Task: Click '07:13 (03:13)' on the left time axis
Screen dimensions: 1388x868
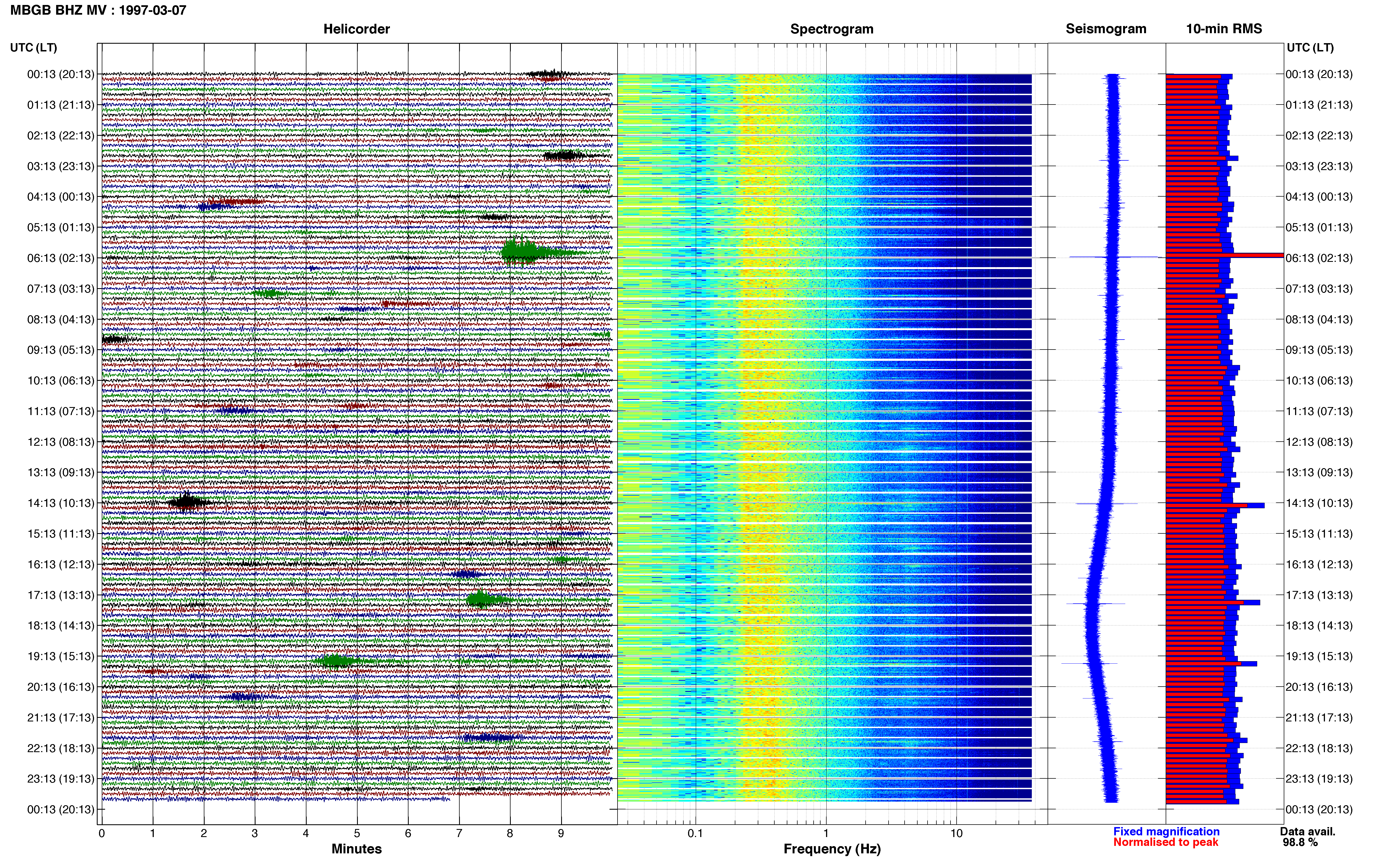Action: point(61,289)
